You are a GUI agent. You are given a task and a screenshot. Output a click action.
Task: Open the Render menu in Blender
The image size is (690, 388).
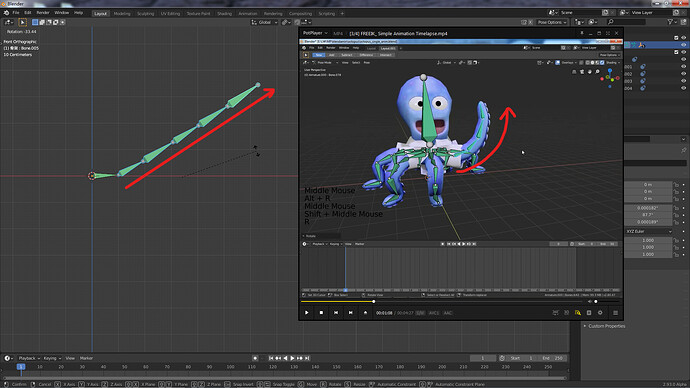43,13
